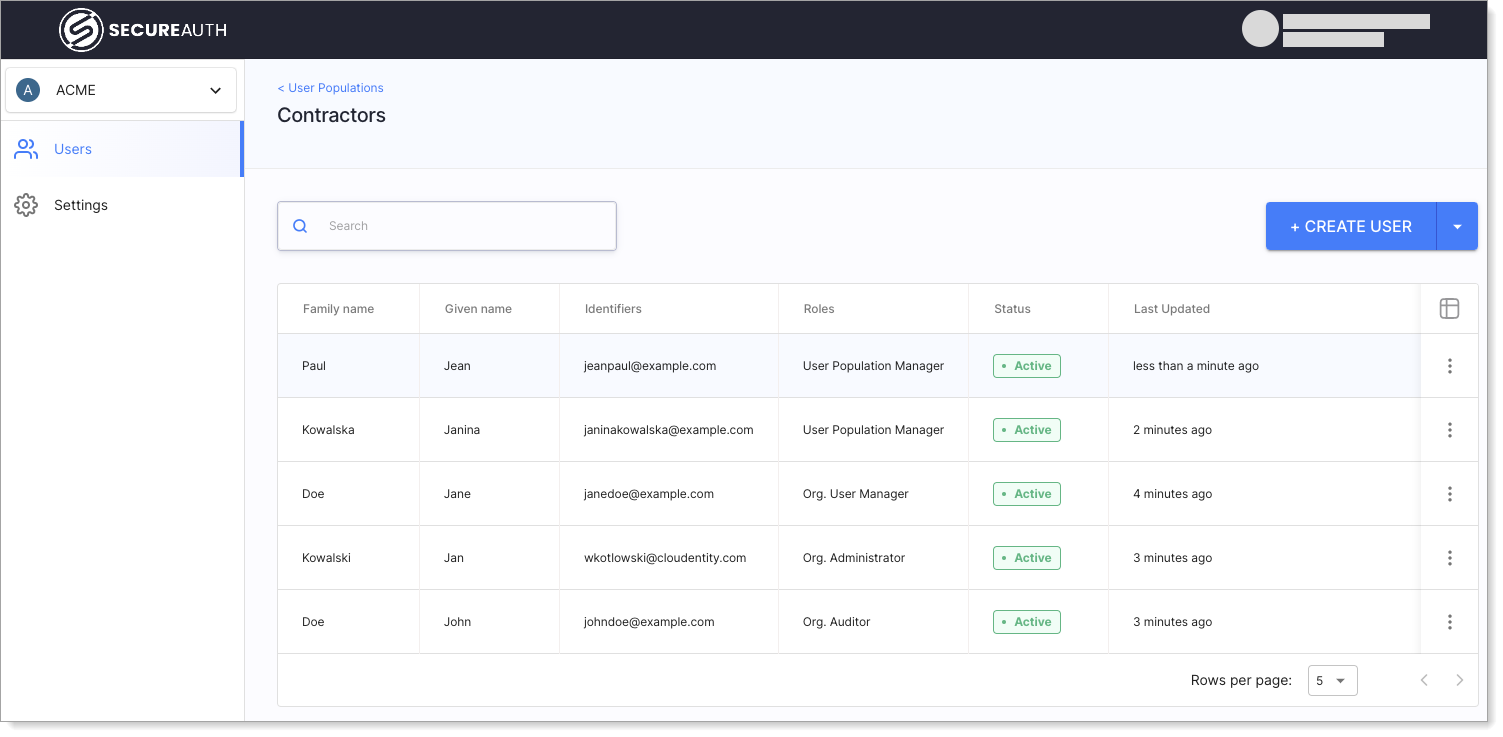Click the Create User button
This screenshot has width=1503, height=737.
click(x=1351, y=227)
